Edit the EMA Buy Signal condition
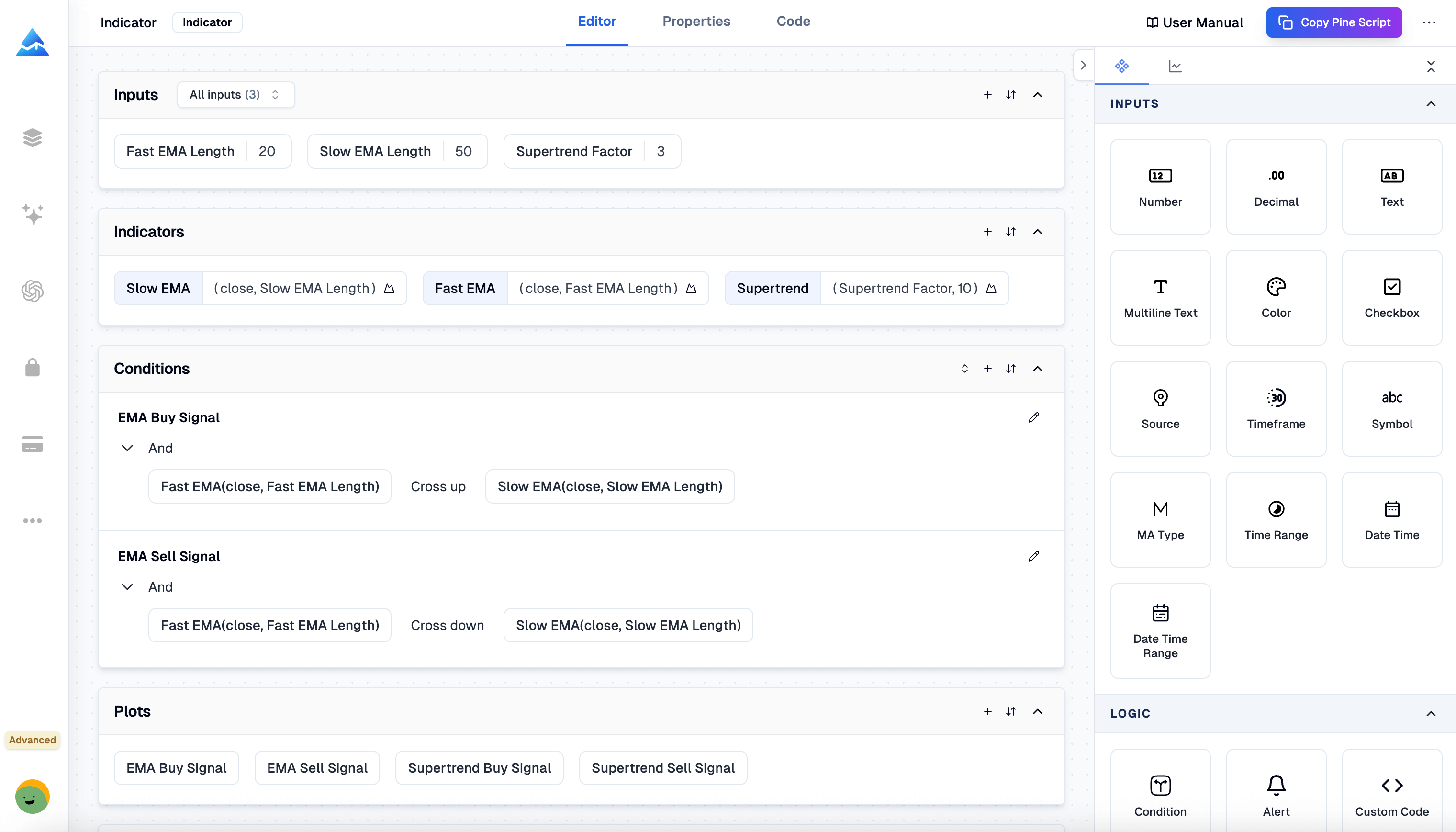 click(1033, 417)
